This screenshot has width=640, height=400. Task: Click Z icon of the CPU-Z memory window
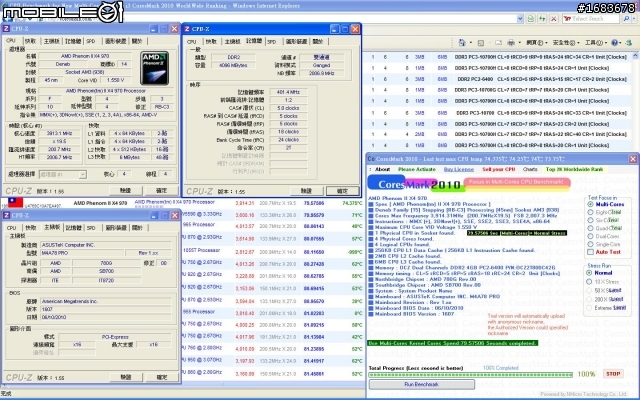pyautogui.click(x=187, y=29)
